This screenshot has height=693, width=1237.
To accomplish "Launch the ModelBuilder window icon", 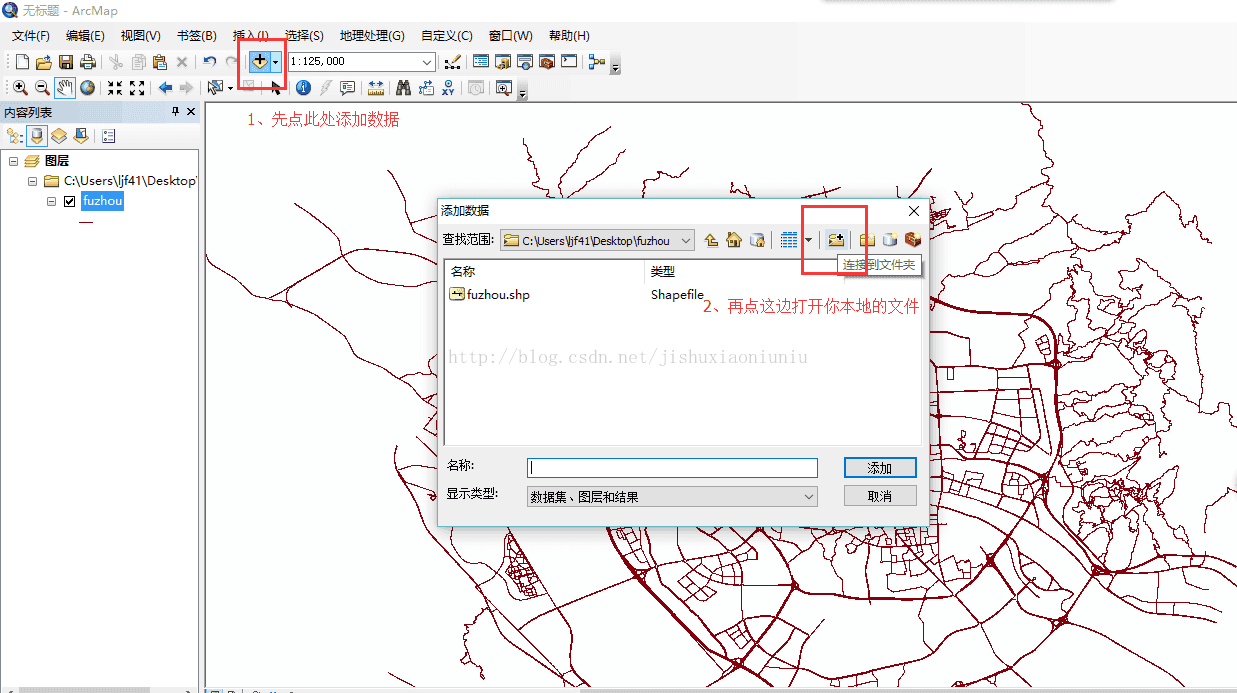I will coord(597,62).
